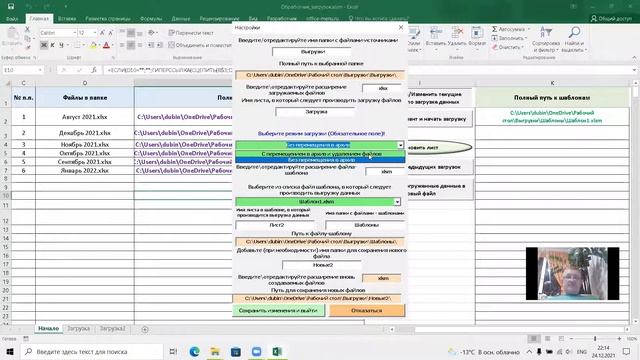Click the save icon in the title bar

click(x=11, y=7)
